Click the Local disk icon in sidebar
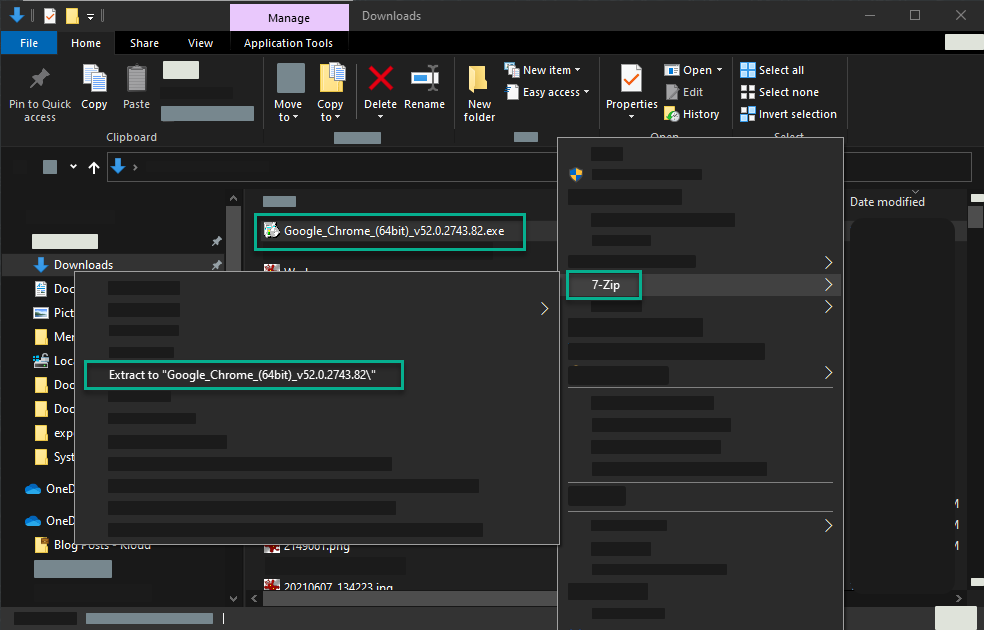 pyautogui.click(x=41, y=361)
